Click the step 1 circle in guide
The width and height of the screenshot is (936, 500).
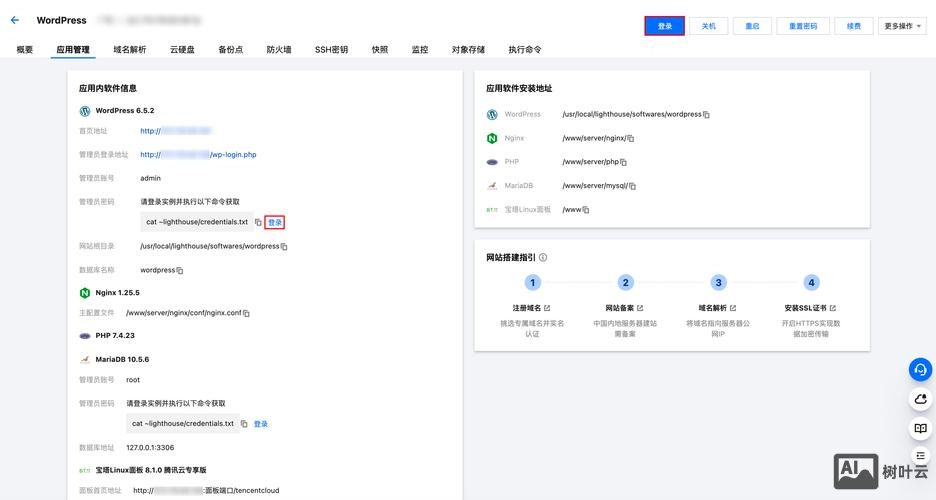[x=532, y=283]
